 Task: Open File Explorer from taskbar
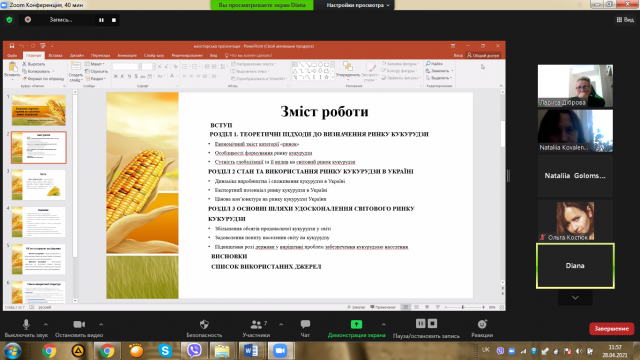click(x=222, y=351)
